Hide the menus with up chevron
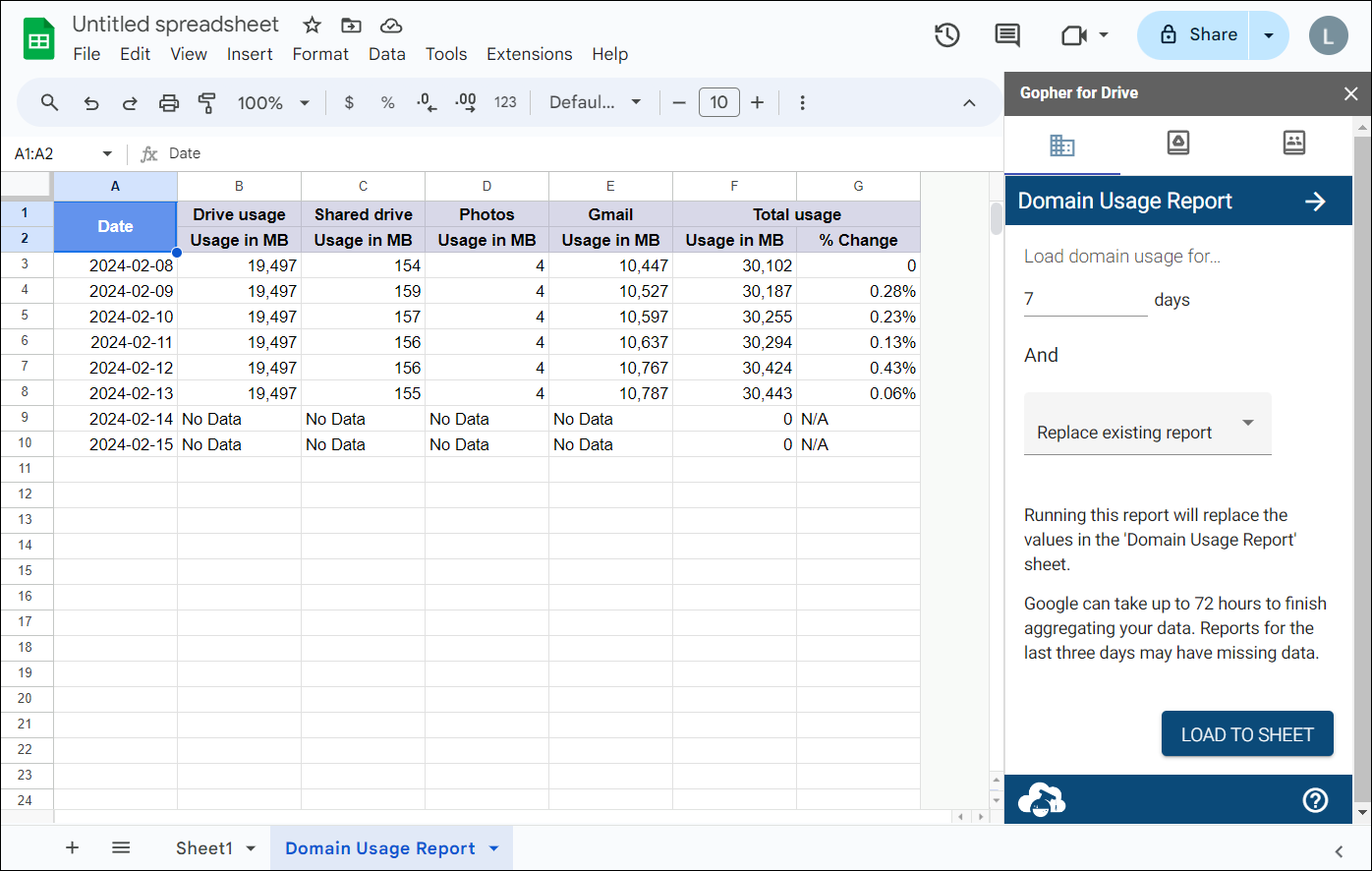This screenshot has height=871, width=1372. coord(969,102)
